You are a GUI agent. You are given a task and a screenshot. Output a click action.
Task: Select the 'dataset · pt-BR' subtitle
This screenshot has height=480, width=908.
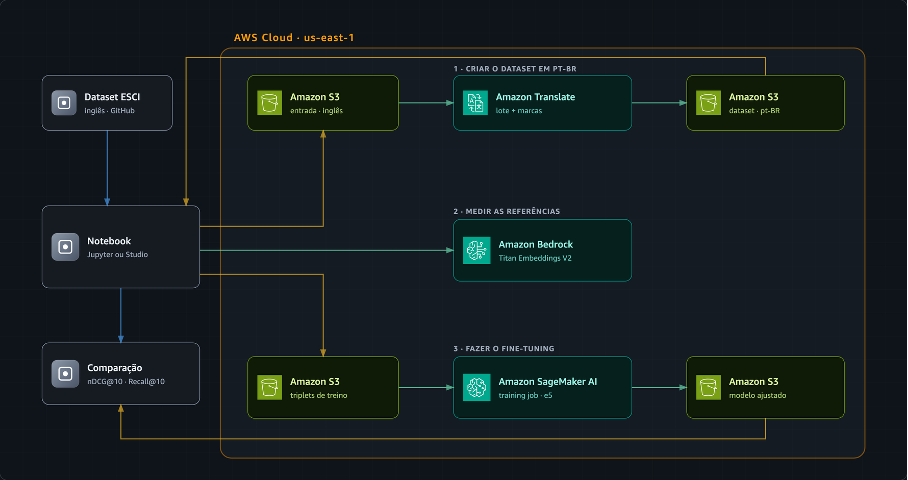tap(755, 111)
